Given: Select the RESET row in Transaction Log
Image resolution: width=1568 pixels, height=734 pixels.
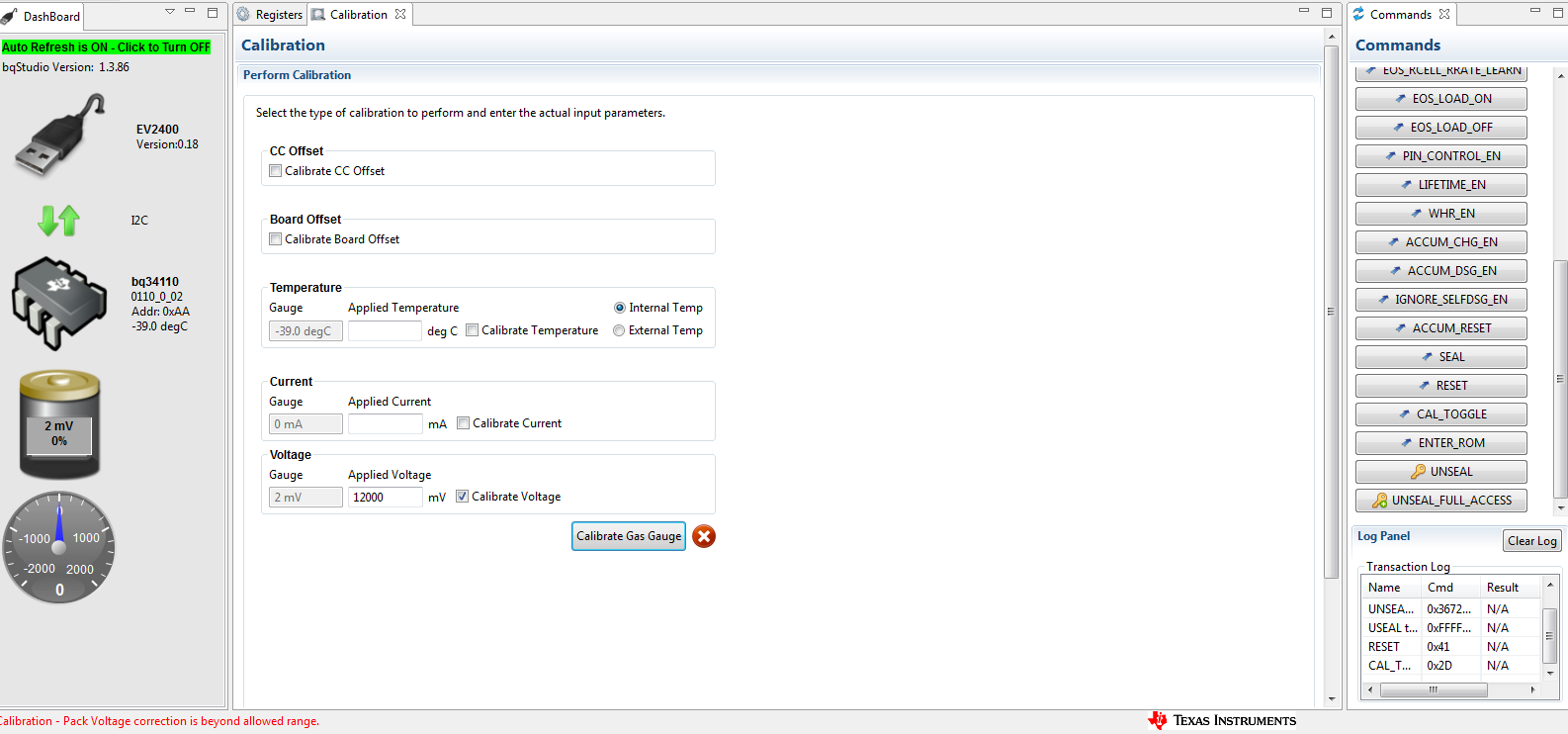Looking at the screenshot, I should 1450,647.
